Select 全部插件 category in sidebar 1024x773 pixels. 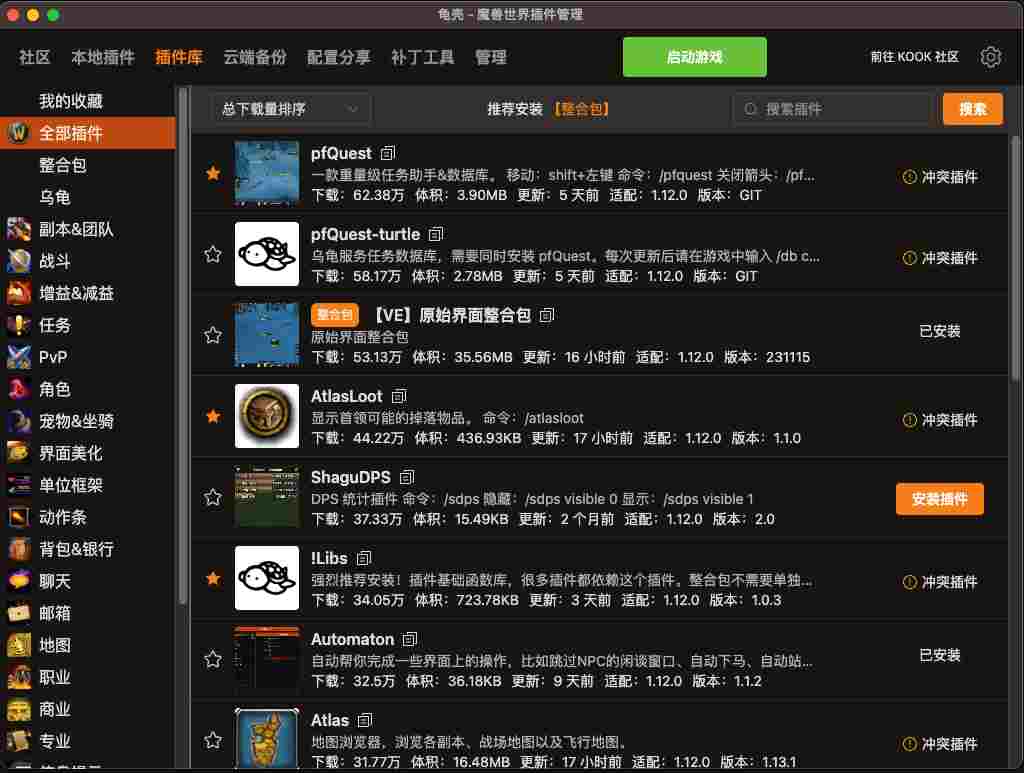(88, 133)
